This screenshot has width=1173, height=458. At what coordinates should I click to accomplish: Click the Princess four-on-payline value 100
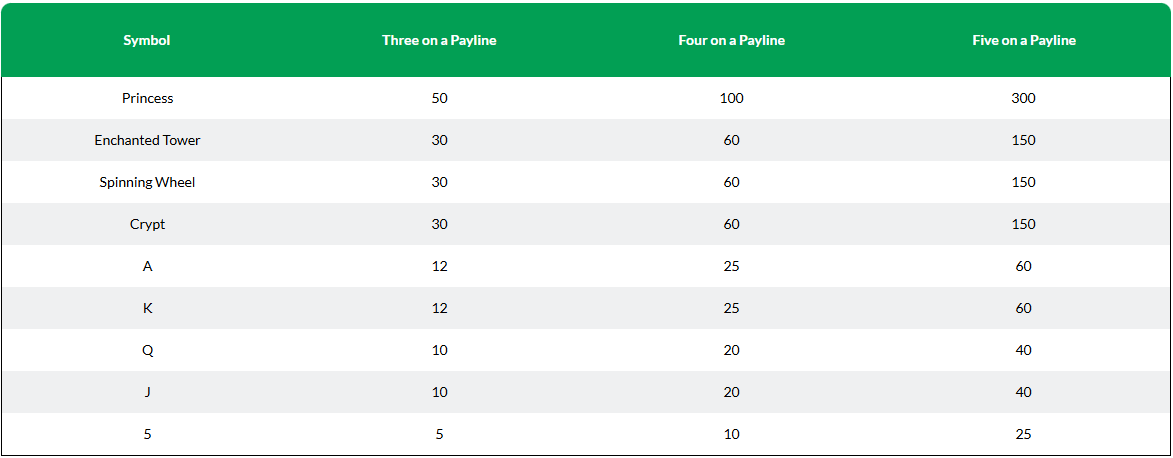(x=732, y=98)
